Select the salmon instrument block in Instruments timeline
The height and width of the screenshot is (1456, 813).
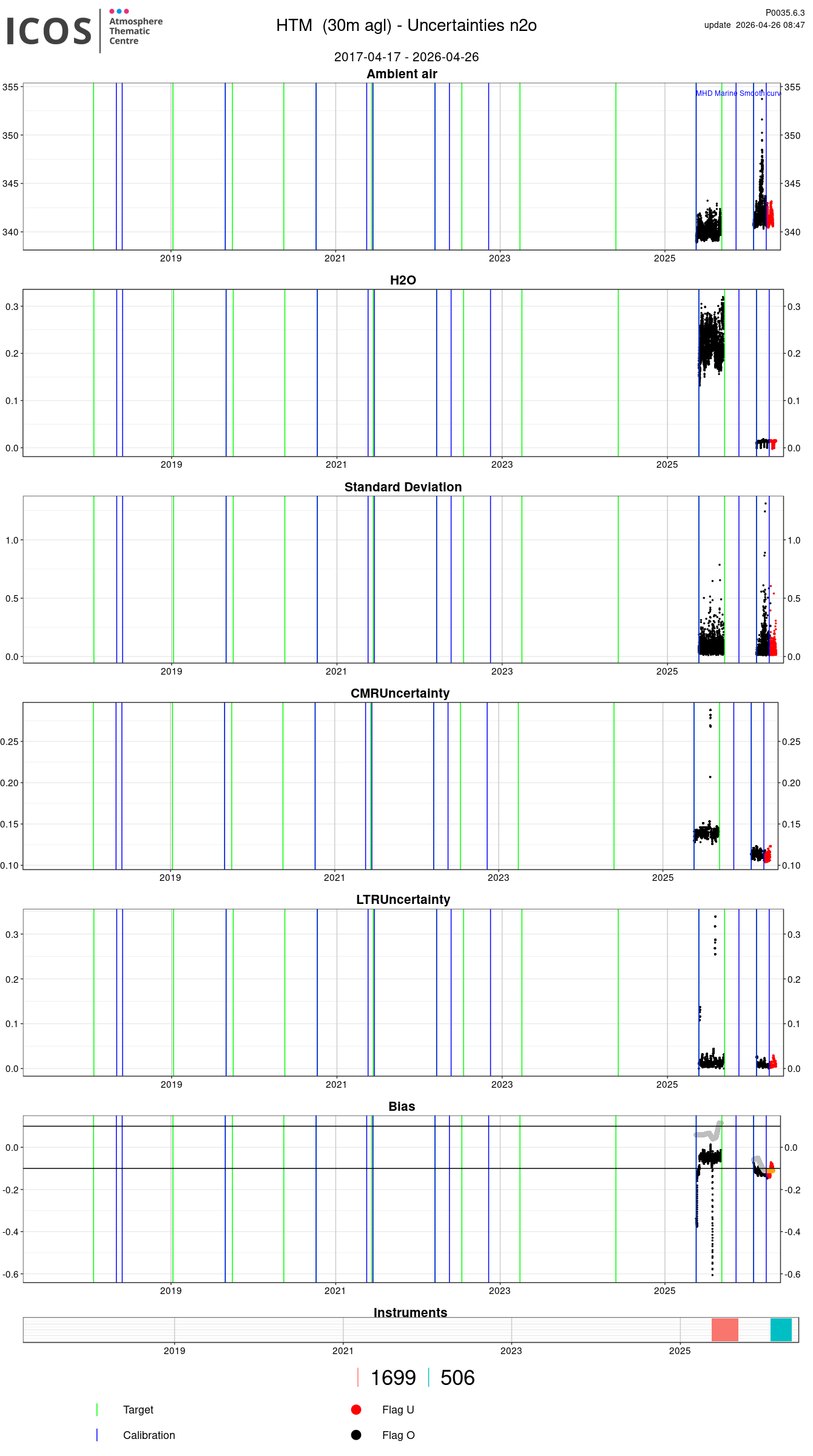point(724,1330)
